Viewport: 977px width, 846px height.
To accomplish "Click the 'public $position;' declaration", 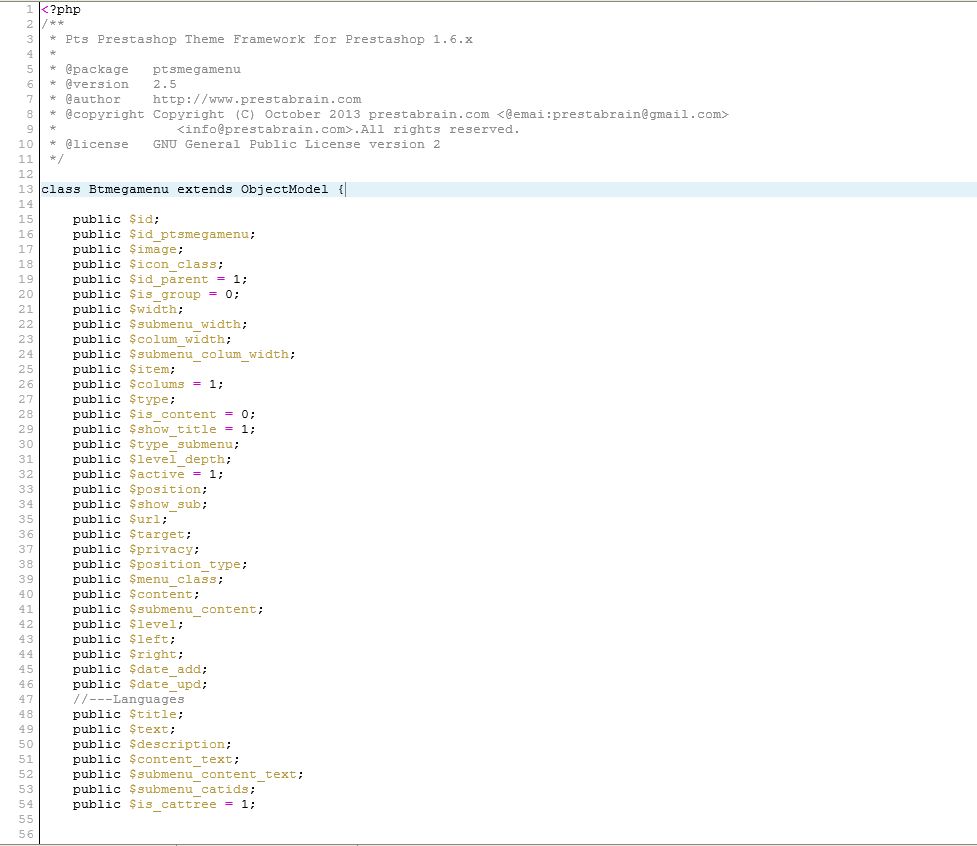I will tap(140, 489).
